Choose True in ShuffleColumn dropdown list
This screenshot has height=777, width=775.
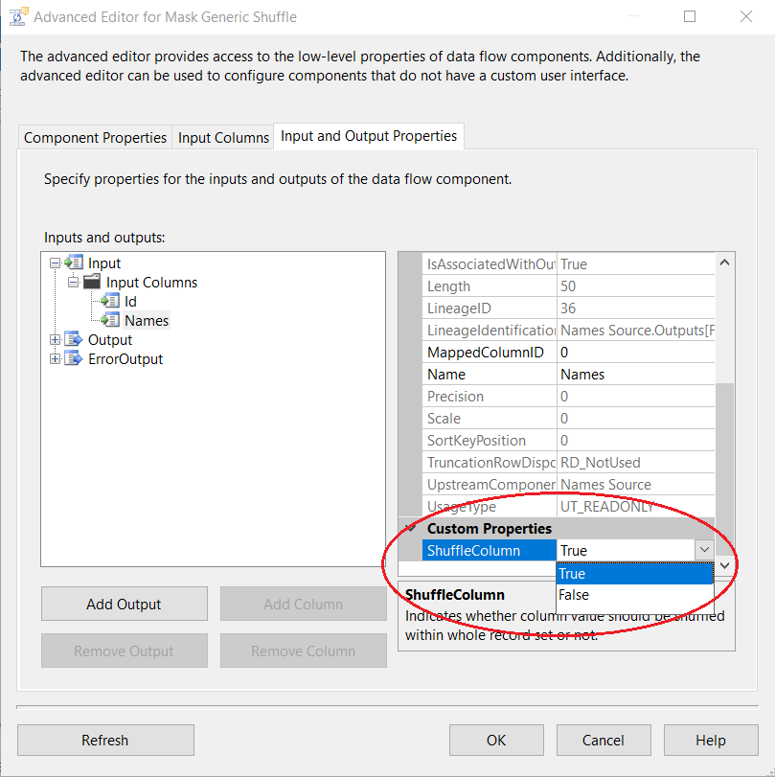[573, 574]
